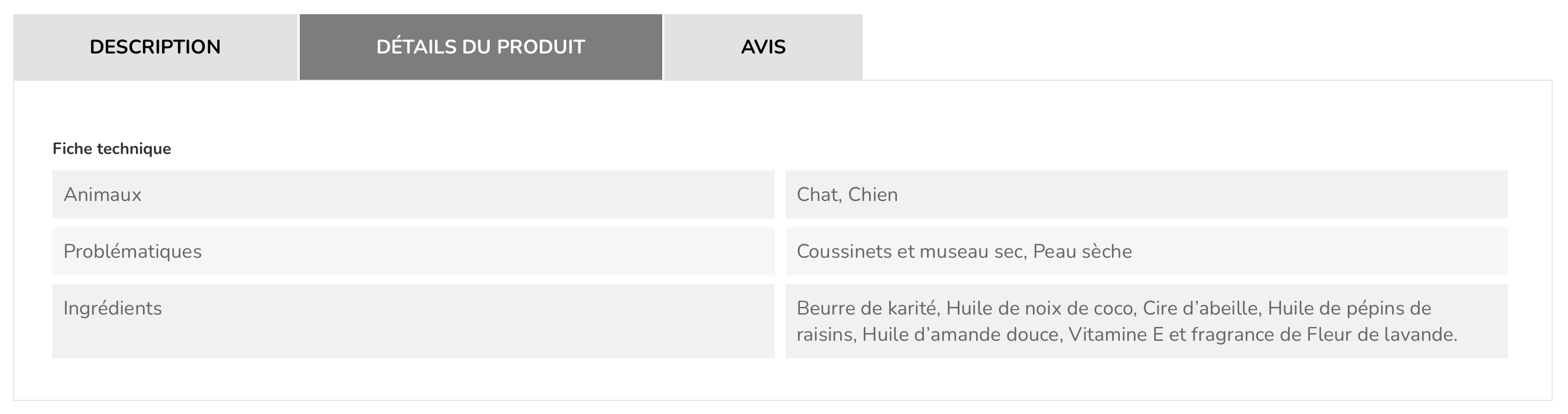The width and height of the screenshot is (1568, 414).
Task: Click the Ingrédients label cell
Action: [413, 321]
